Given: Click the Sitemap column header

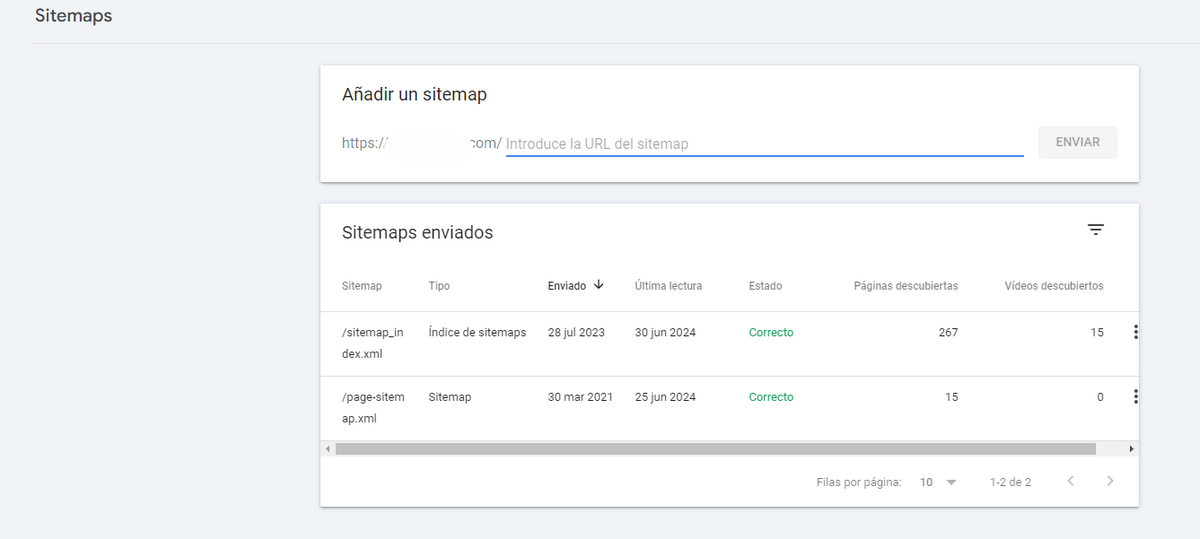Looking at the screenshot, I should point(362,286).
